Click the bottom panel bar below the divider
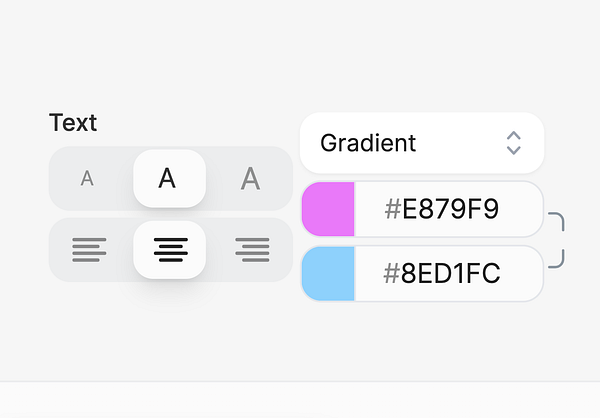The height and width of the screenshot is (418, 600). 300,400
